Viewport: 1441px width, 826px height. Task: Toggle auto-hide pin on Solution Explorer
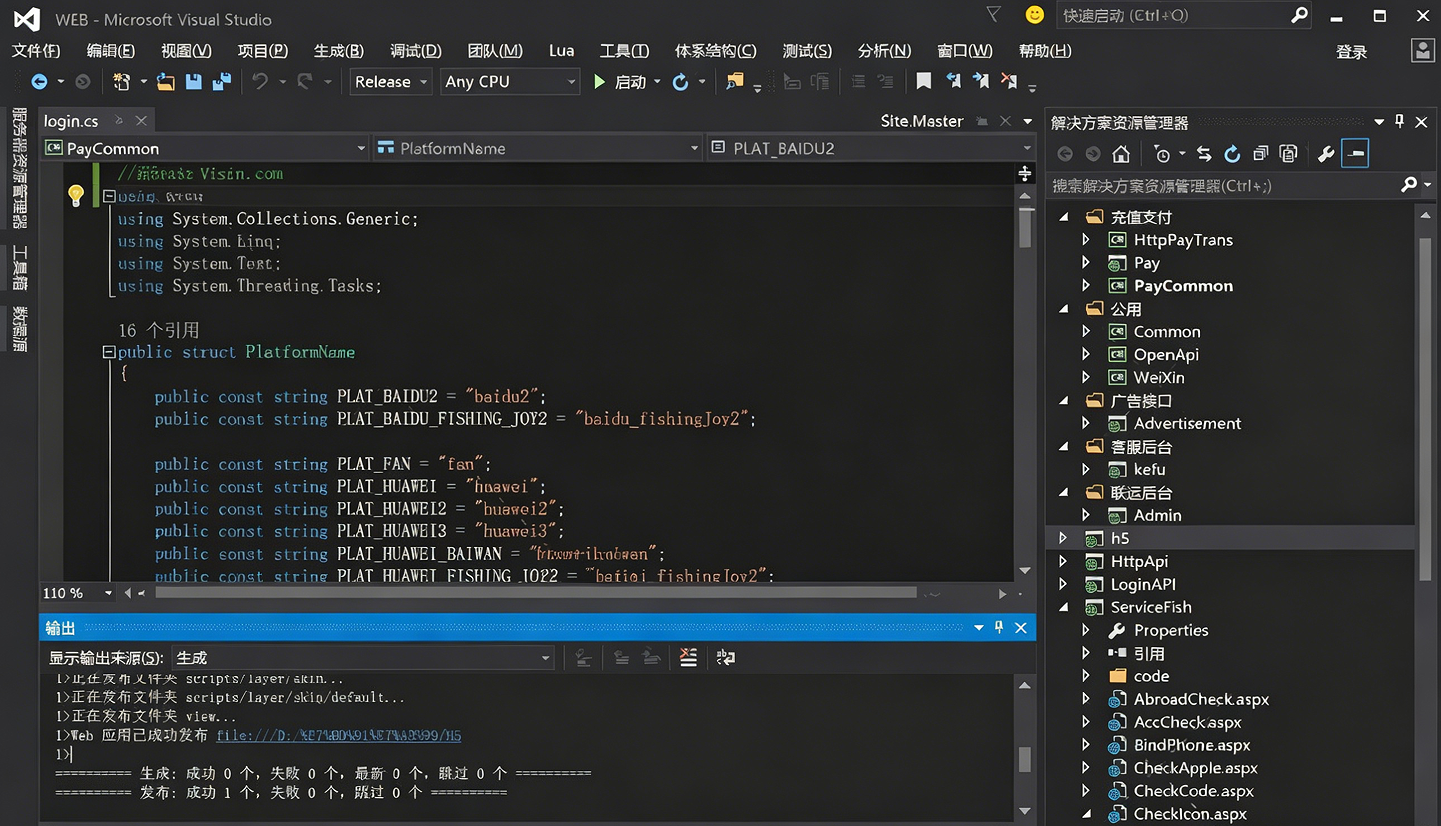[1400, 122]
